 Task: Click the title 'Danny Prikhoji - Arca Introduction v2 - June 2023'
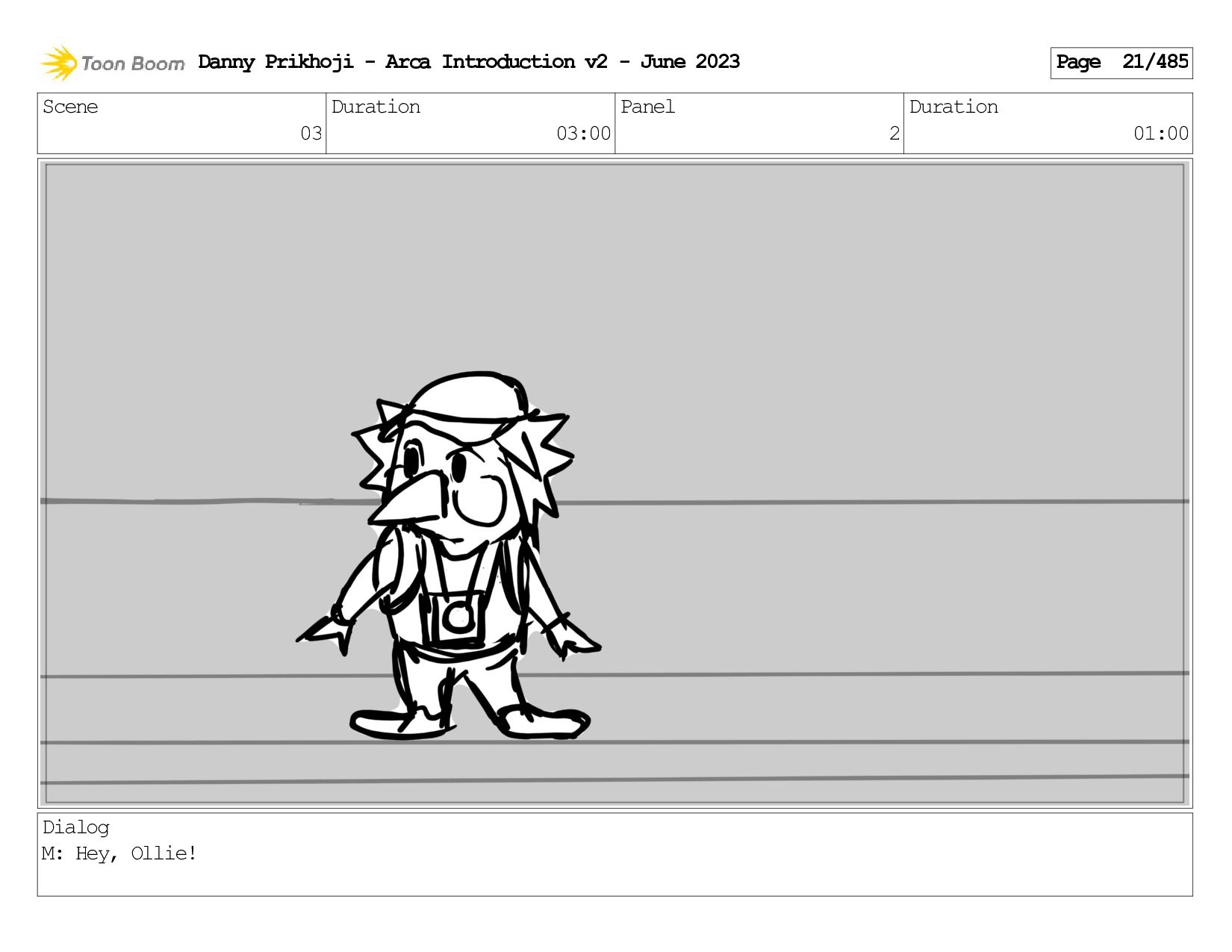click(x=469, y=62)
